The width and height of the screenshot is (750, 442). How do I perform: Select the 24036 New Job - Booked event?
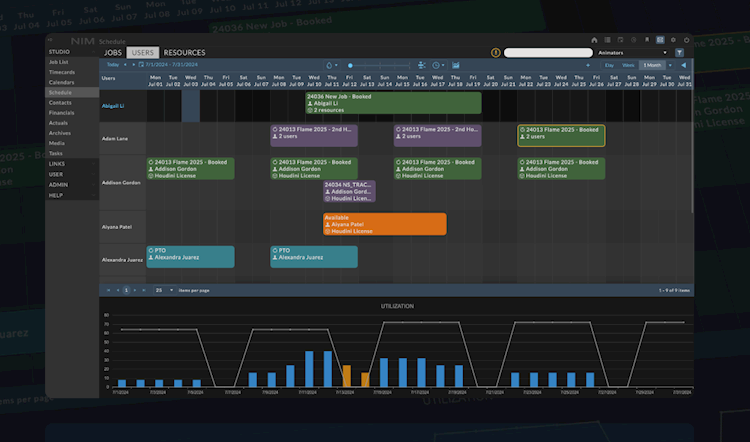tap(393, 103)
